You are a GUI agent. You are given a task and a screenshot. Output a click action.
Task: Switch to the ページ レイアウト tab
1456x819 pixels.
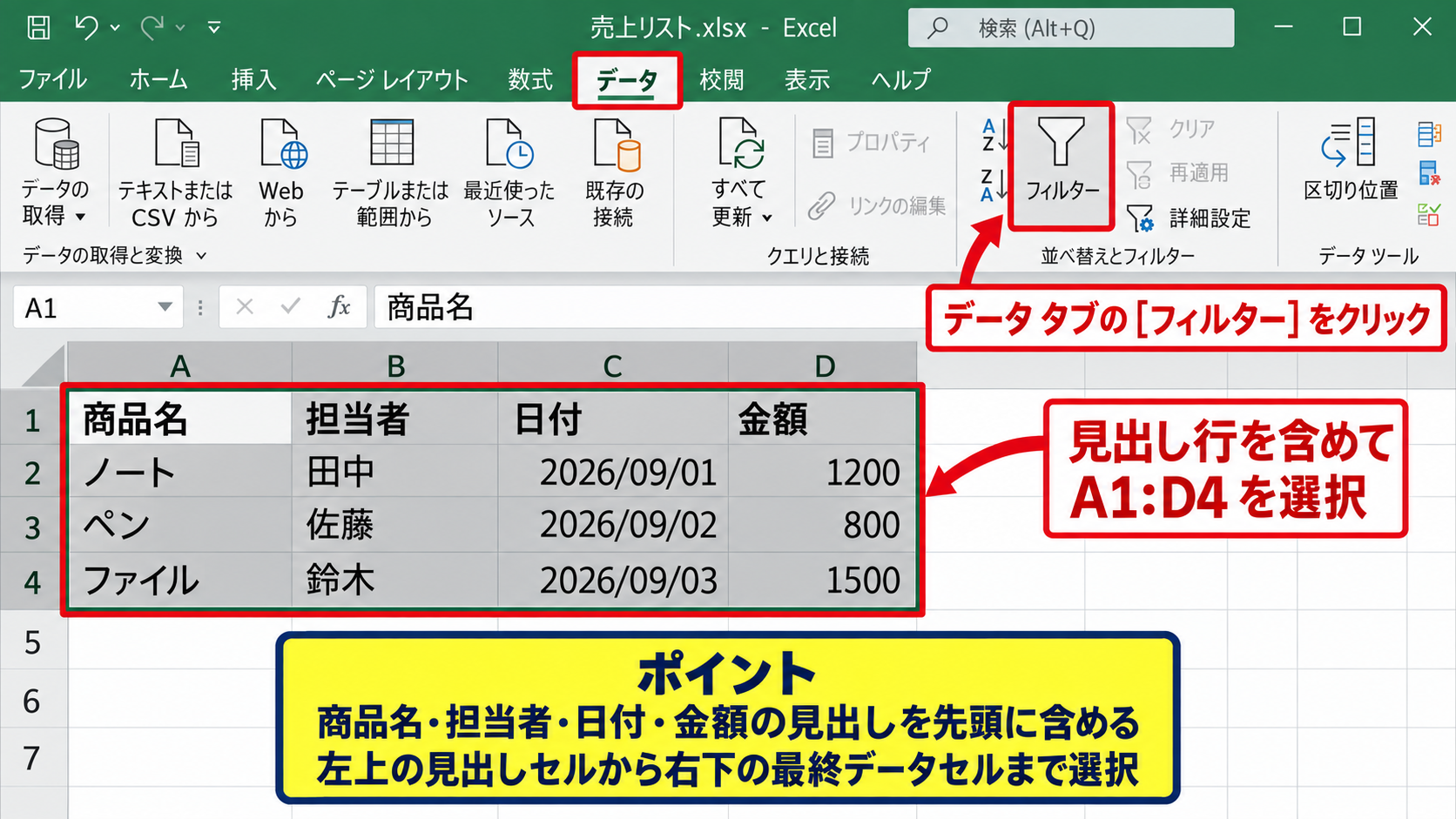392,79
